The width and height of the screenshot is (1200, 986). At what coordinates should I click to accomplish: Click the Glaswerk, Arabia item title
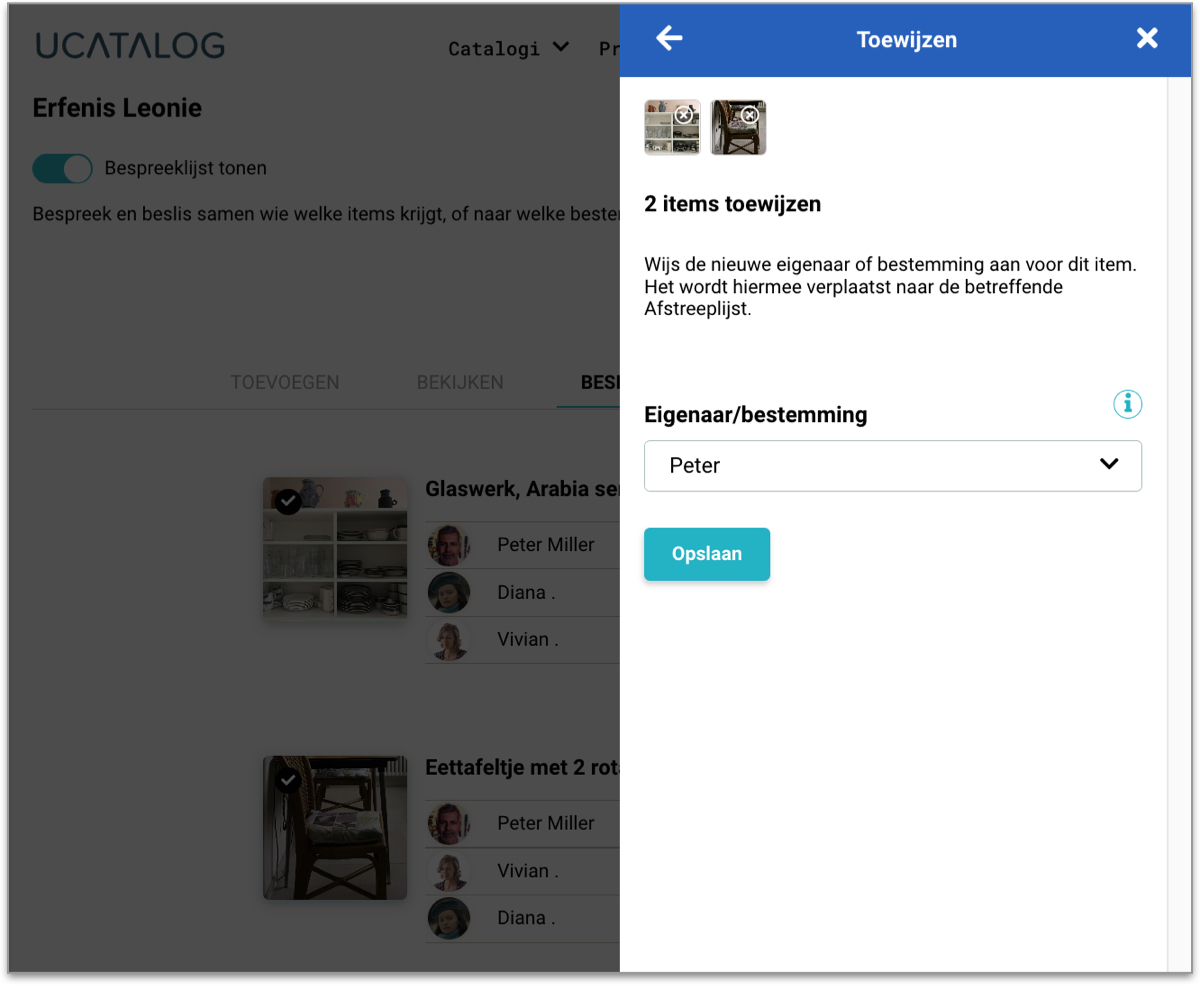point(522,489)
